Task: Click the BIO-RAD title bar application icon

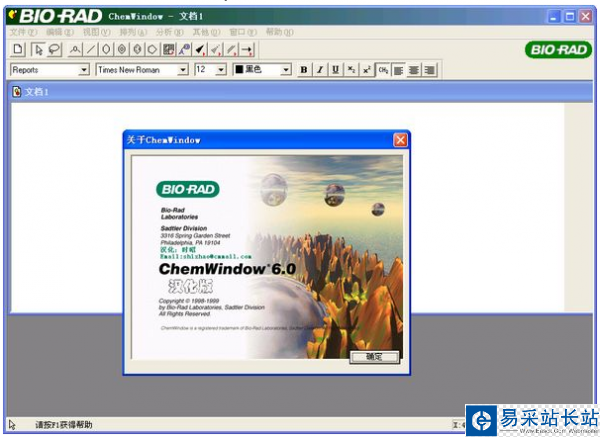Action: [x=13, y=16]
